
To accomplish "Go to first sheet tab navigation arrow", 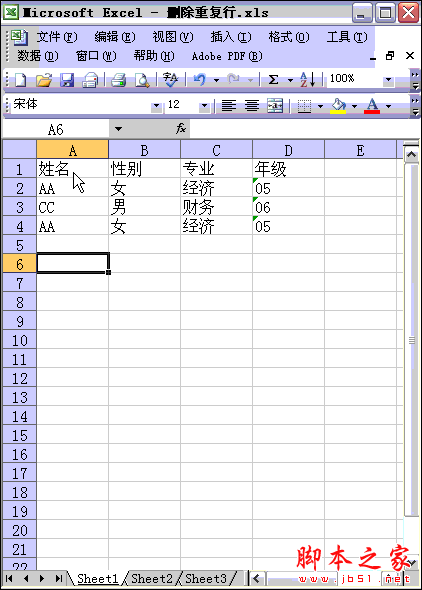I will click(x=9, y=578).
